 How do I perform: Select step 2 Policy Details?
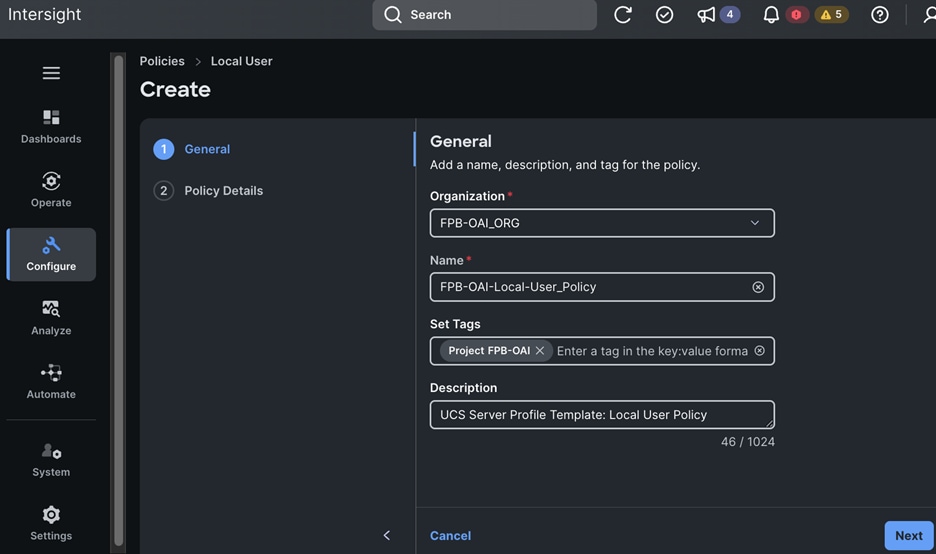tap(208, 191)
